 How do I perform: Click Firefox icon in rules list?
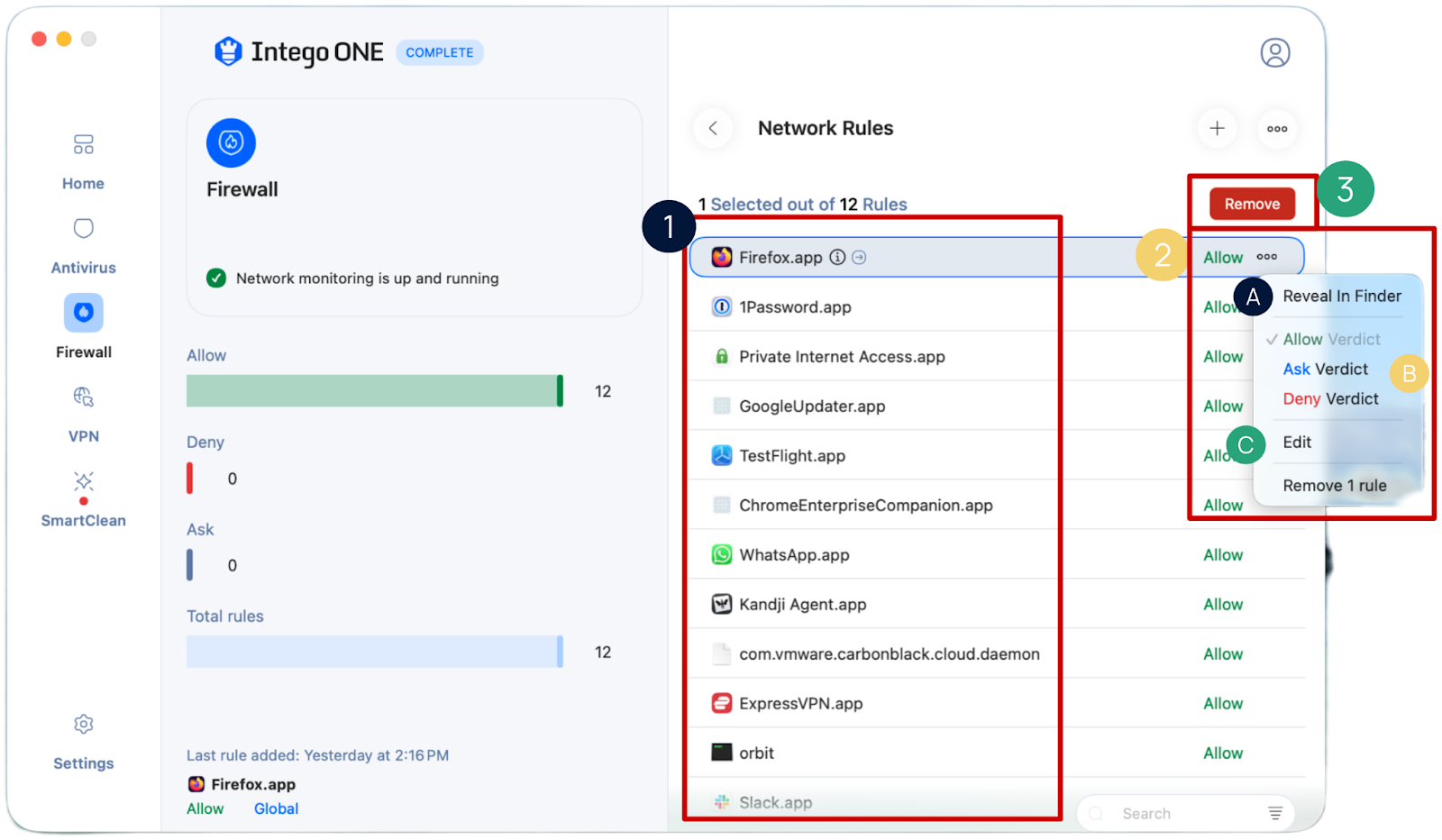[x=722, y=257]
